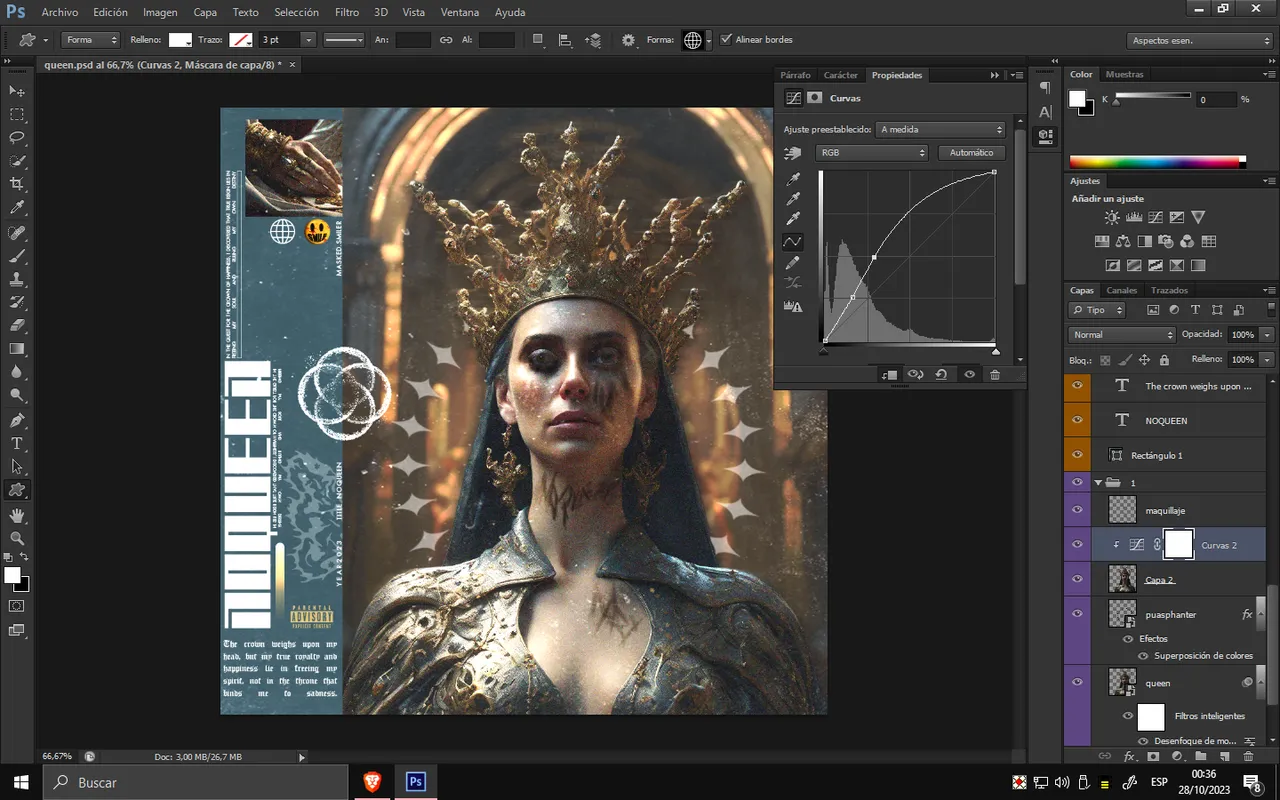
Task: Open the Aspectos esen. workspace dropdown
Action: 1200,41
